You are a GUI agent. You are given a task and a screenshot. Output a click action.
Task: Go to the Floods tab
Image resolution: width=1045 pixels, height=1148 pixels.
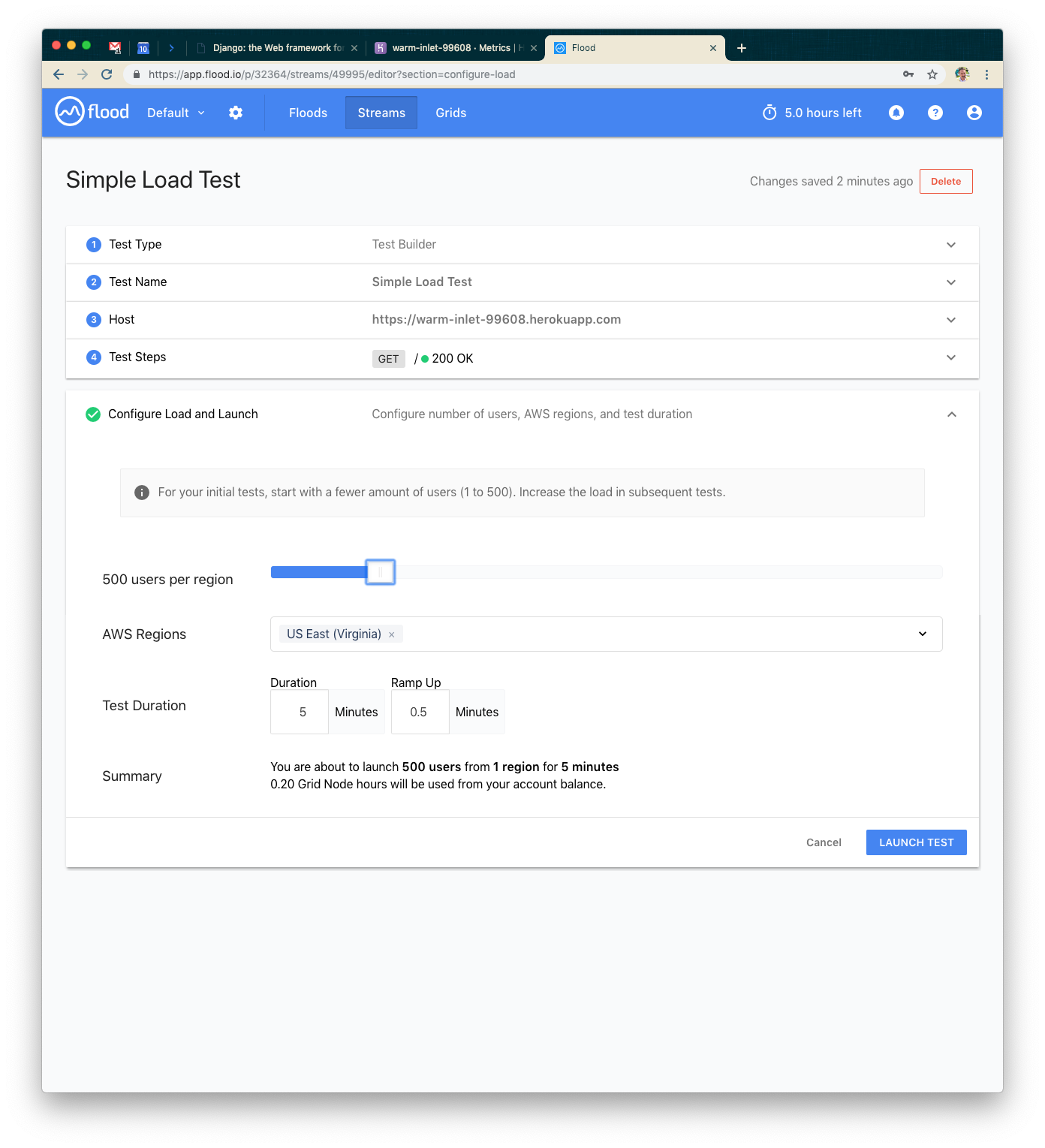pyautogui.click(x=308, y=113)
